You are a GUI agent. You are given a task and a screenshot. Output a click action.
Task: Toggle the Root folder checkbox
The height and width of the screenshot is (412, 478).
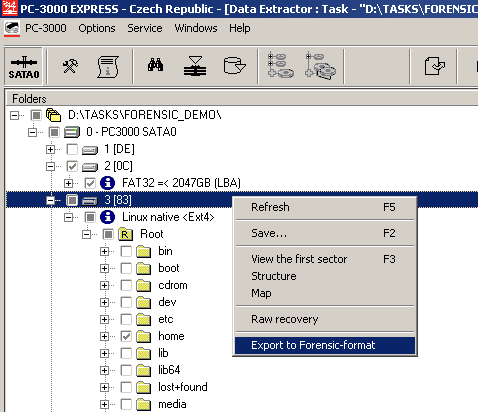(x=108, y=234)
